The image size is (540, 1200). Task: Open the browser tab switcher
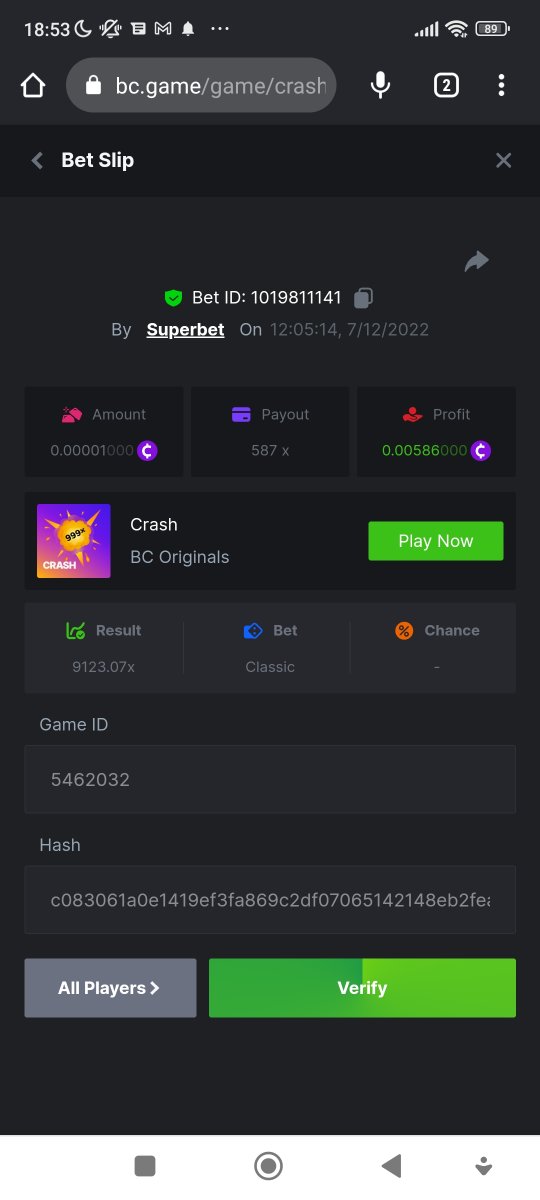pos(446,86)
